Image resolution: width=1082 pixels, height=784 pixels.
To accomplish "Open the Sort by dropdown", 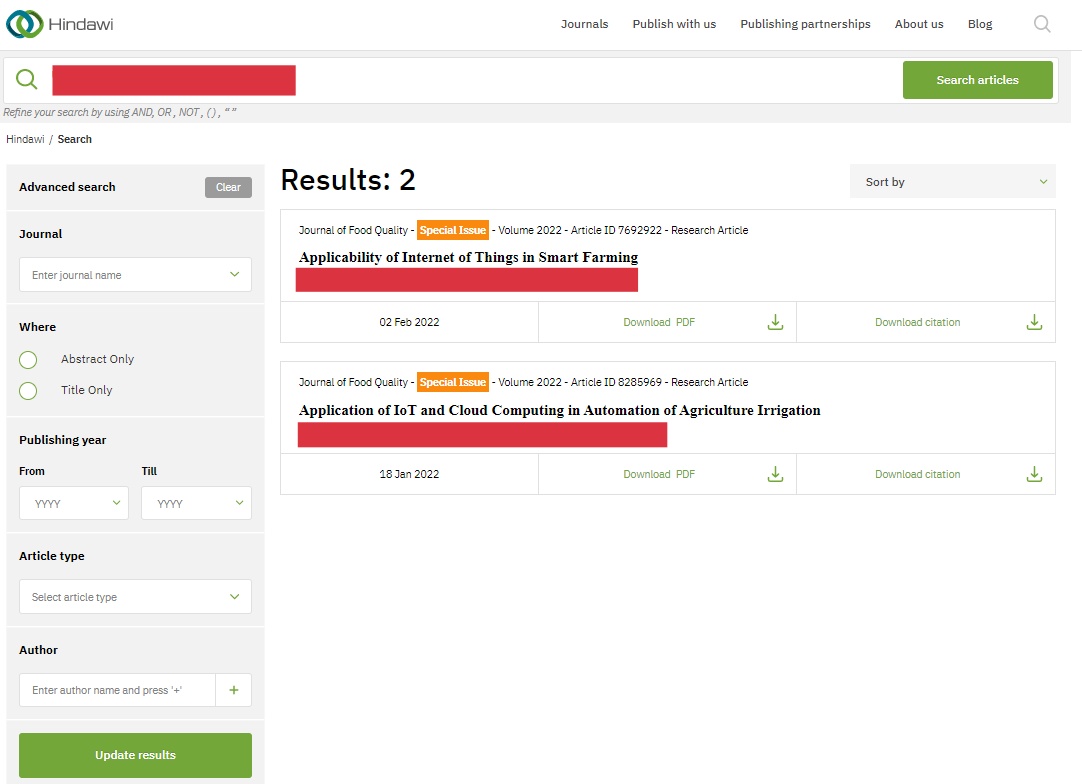I will click(x=952, y=182).
